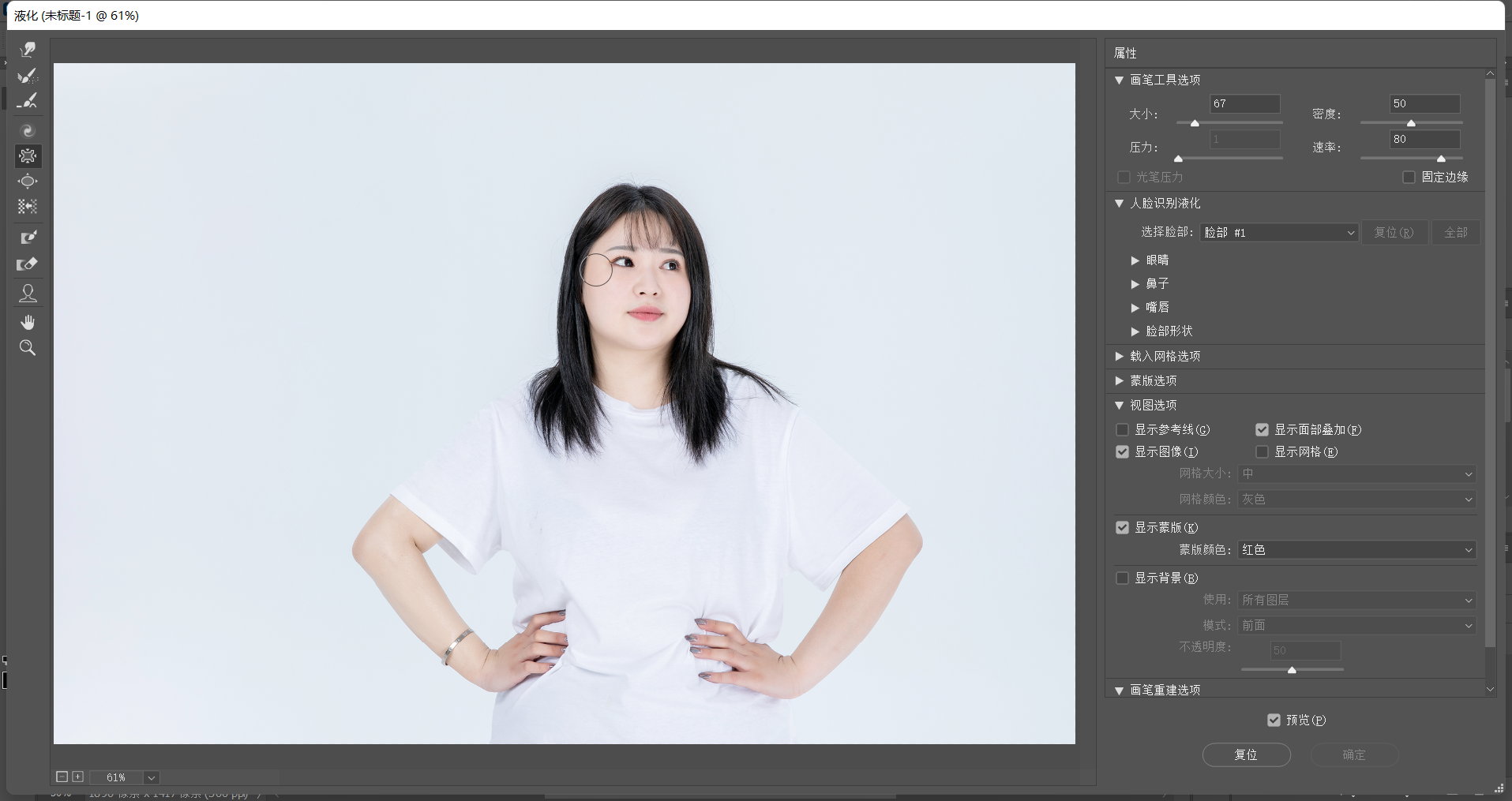Open the 蒙版颜色 dropdown showing 红色
Screen dimensions: 1512x801
tap(1356, 550)
